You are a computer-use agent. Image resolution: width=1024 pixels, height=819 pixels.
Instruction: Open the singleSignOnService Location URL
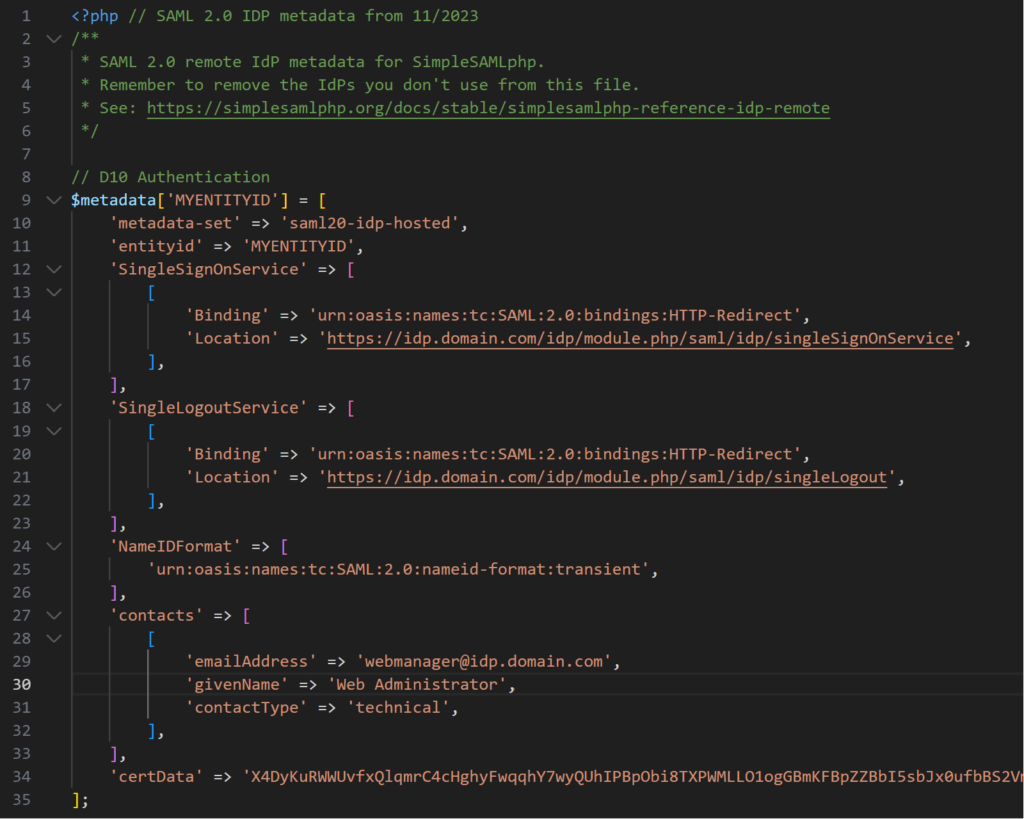(x=639, y=338)
